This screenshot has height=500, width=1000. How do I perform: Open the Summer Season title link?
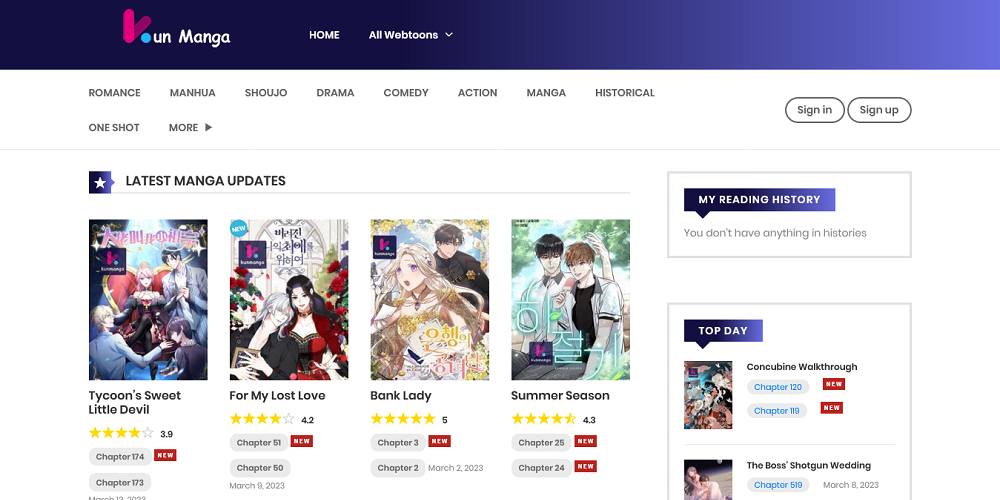pyautogui.click(x=560, y=395)
